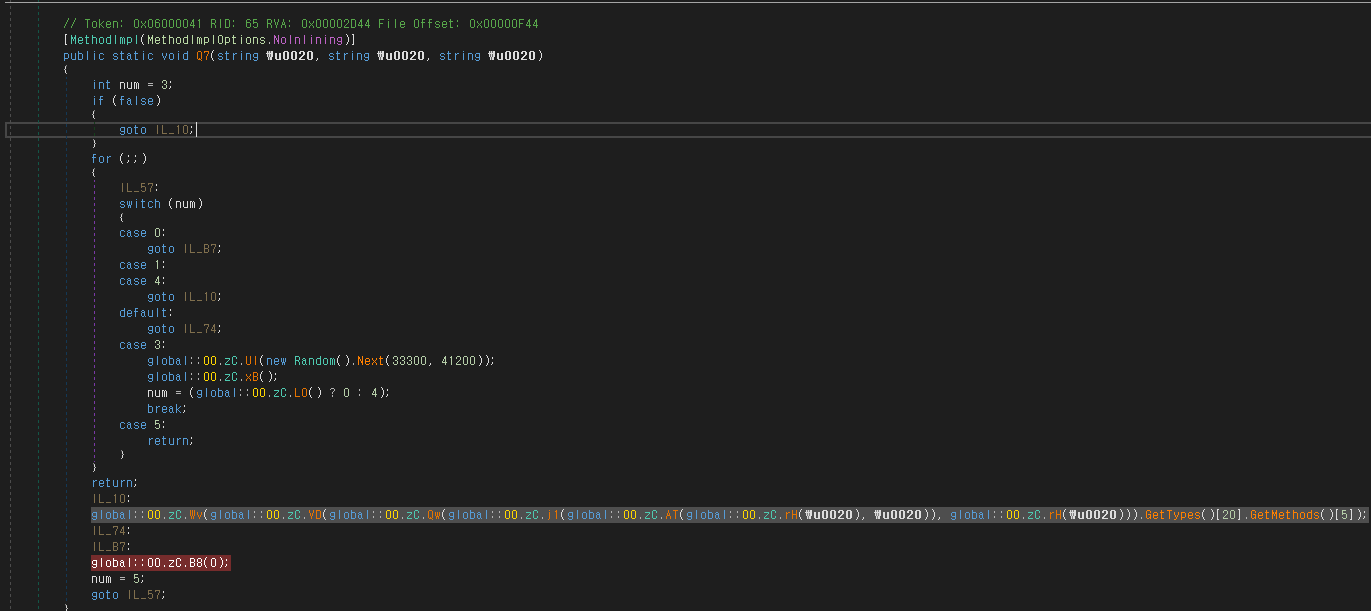Click the Token comment line at top
The image size is (1371, 611).
(303, 23)
